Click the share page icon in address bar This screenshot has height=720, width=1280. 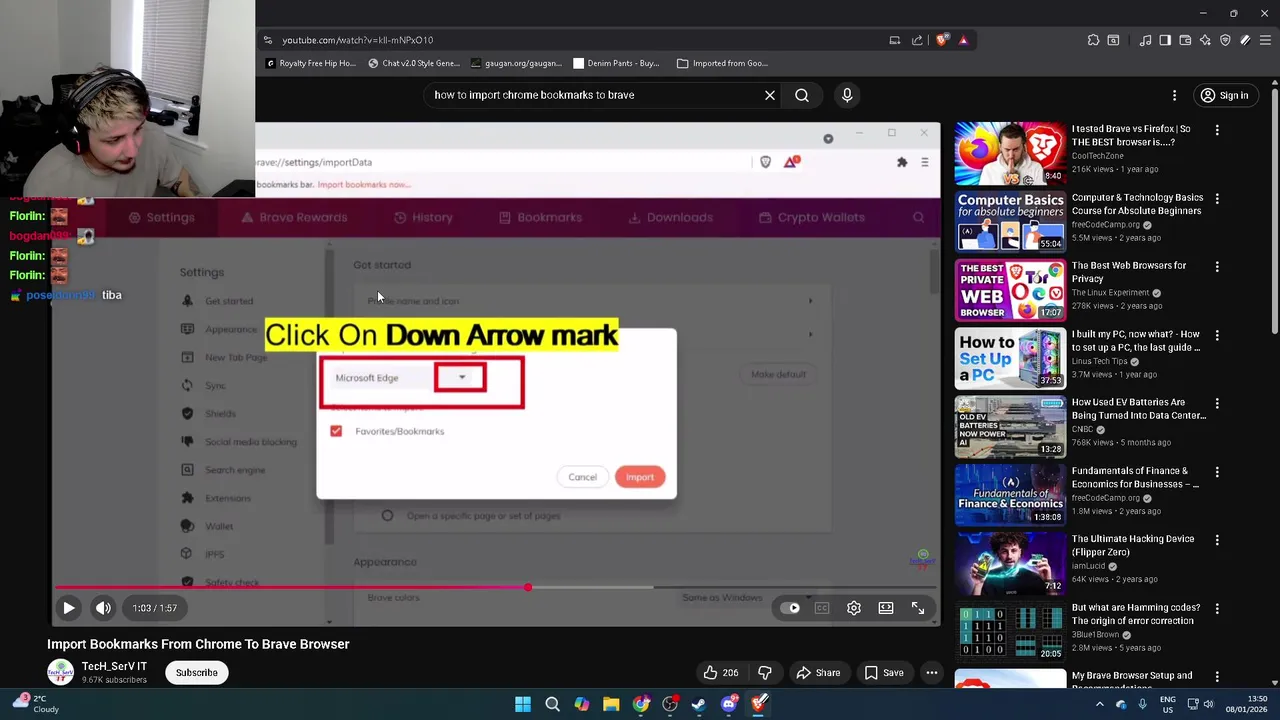[917, 40]
